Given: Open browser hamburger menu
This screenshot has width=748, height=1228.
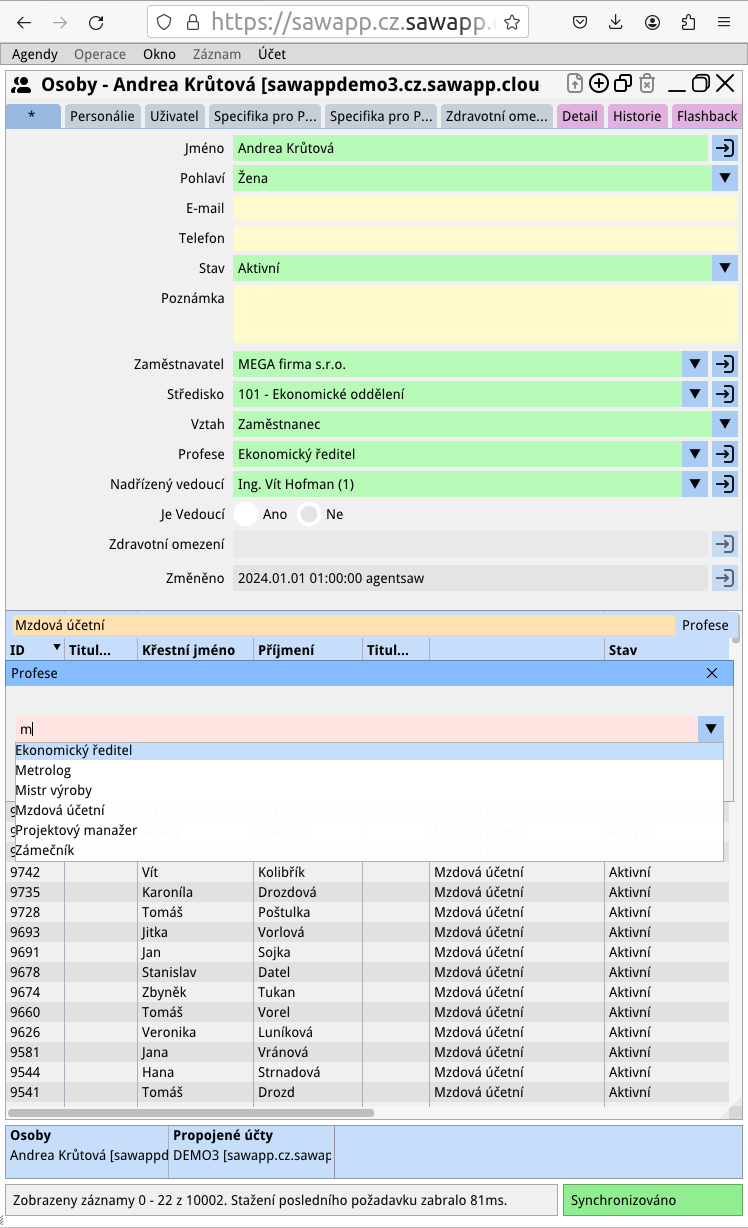Looking at the screenshot, I should click(x=724, y=22).
